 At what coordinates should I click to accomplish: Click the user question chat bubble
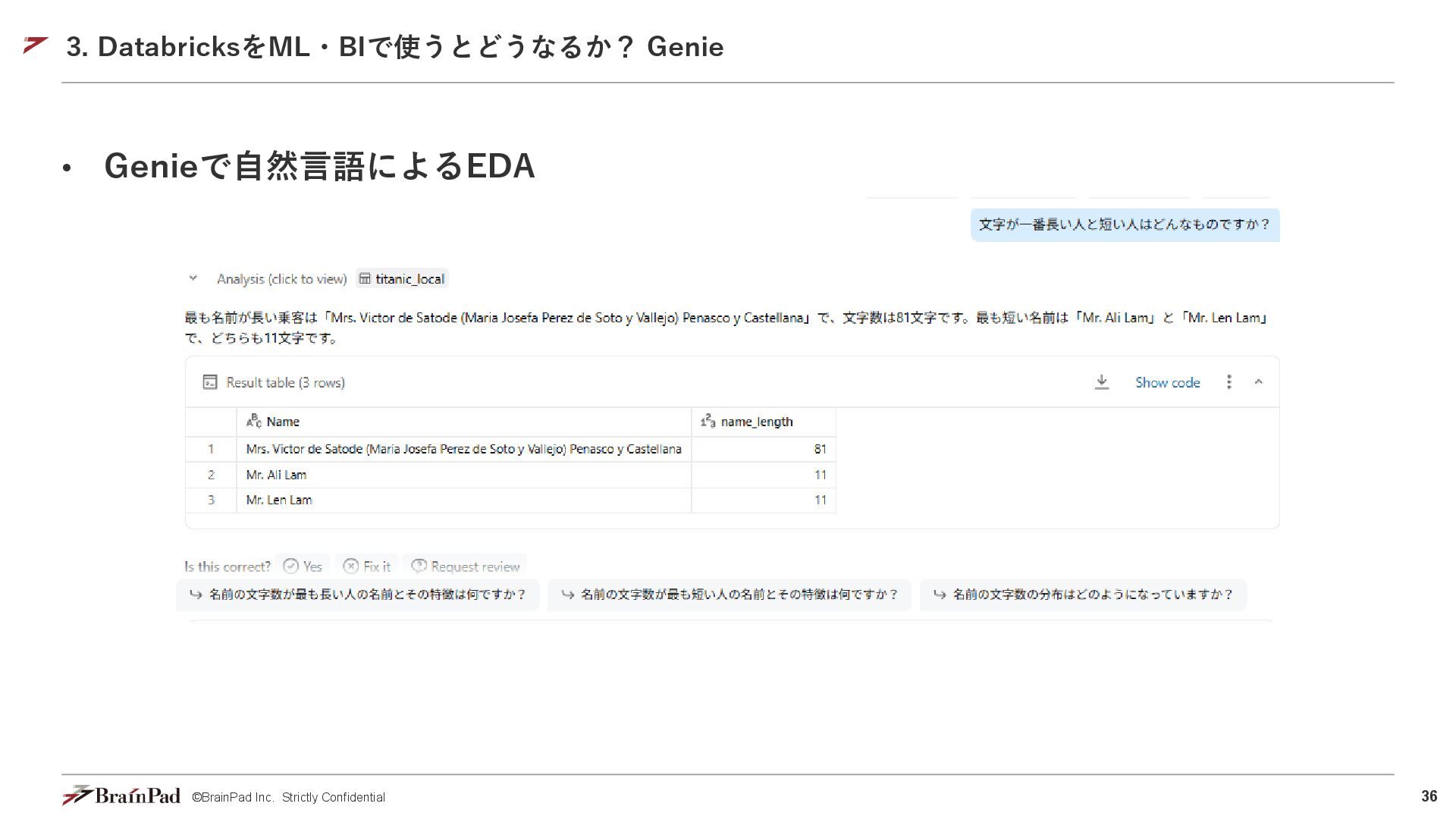(x=1125, y=224)
